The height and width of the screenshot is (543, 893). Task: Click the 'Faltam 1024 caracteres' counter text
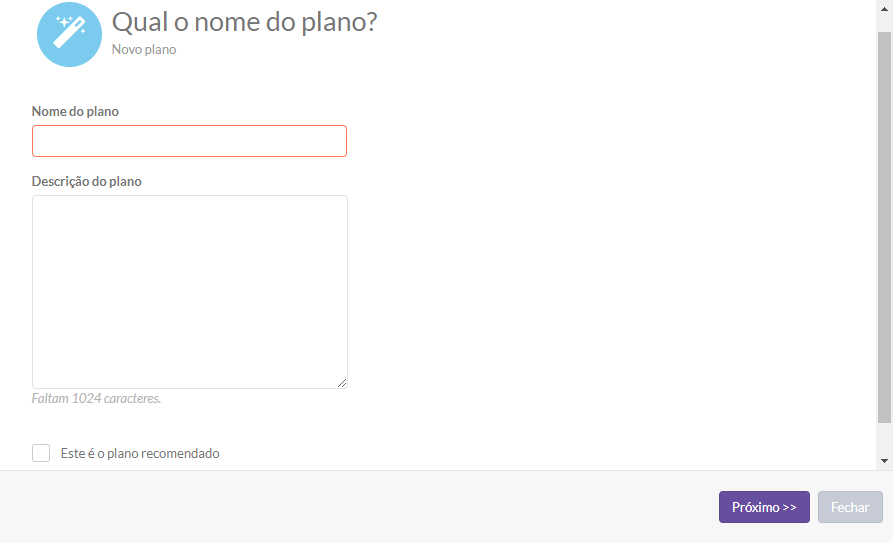(96, 398)
